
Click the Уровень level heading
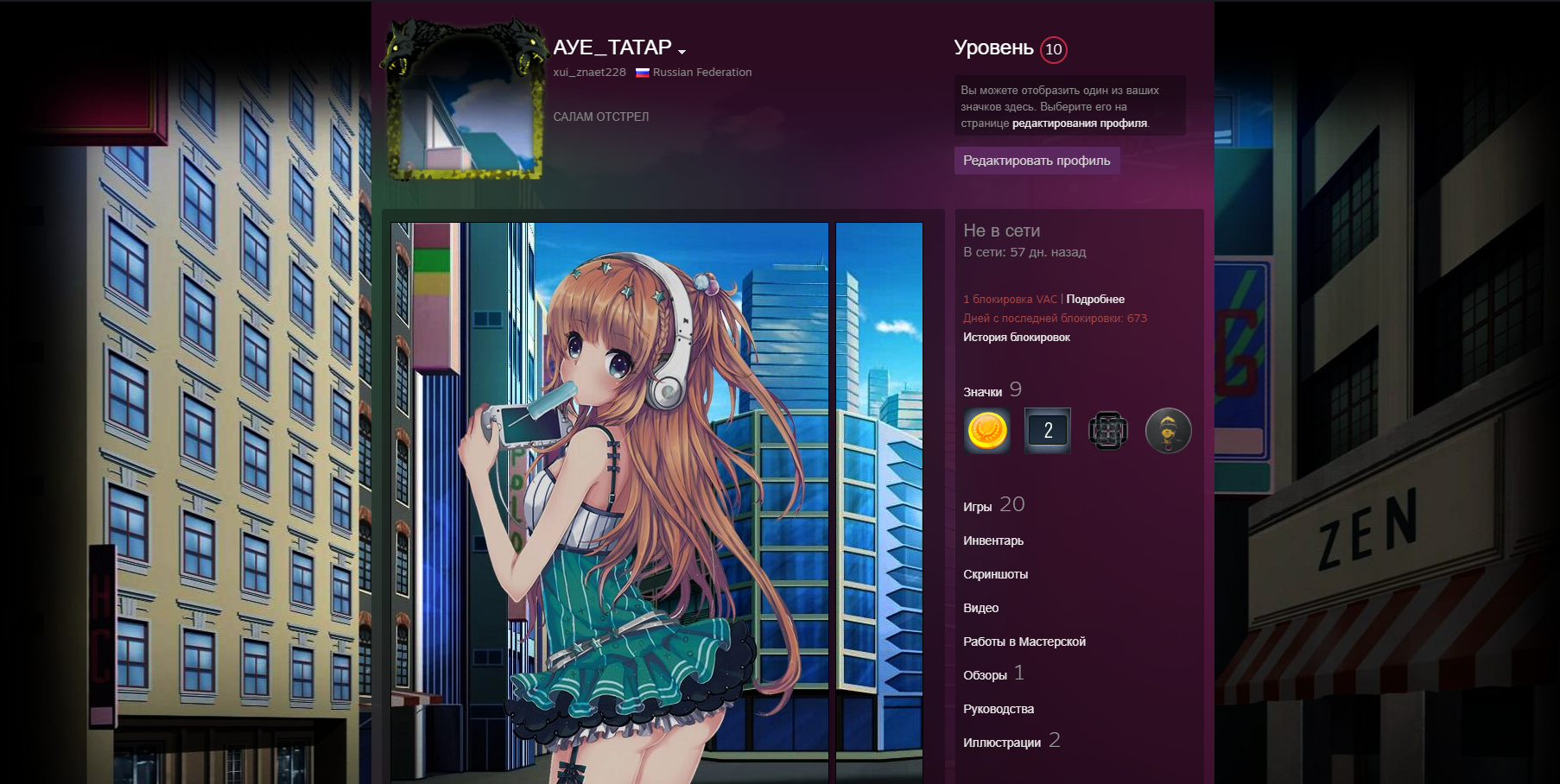click(x=993, y=47)
